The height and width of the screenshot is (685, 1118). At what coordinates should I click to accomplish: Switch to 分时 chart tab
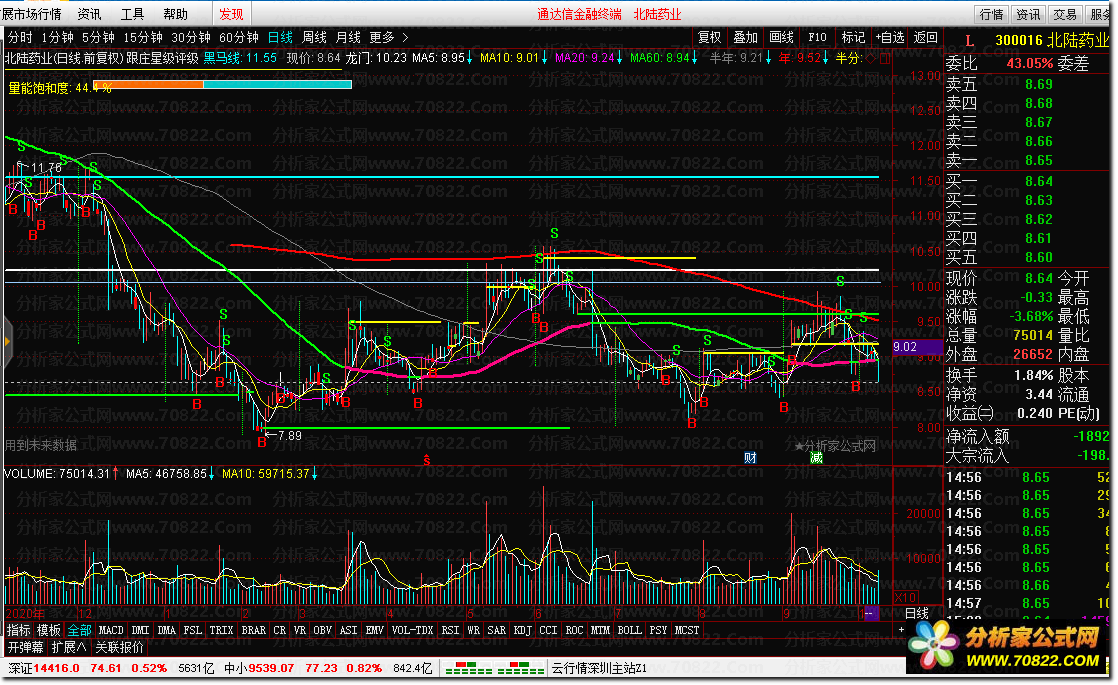pos(20,37)
